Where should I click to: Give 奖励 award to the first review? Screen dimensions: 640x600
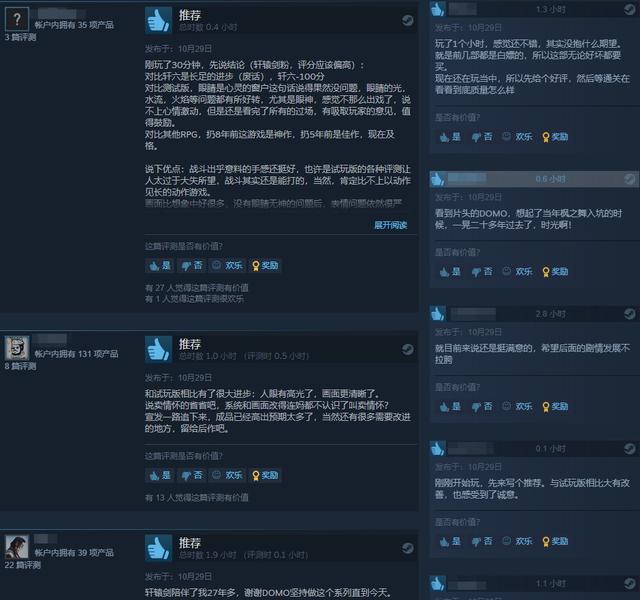click(265, 266)
